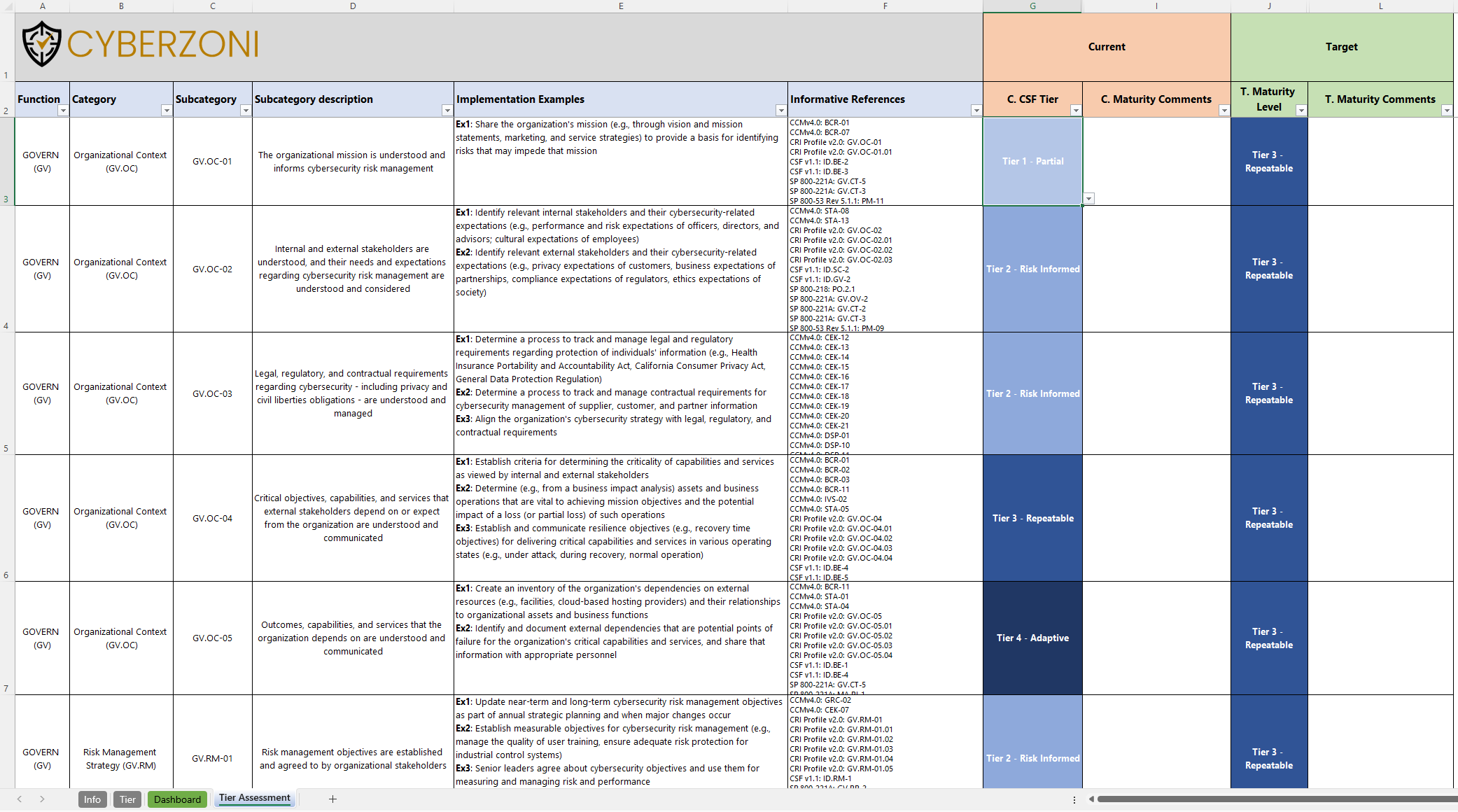Click the scroll-left arrow of horizontal scrollbar
Image resolution: width=1458 pixels, height=812 pixels.
coord(1091,799)
